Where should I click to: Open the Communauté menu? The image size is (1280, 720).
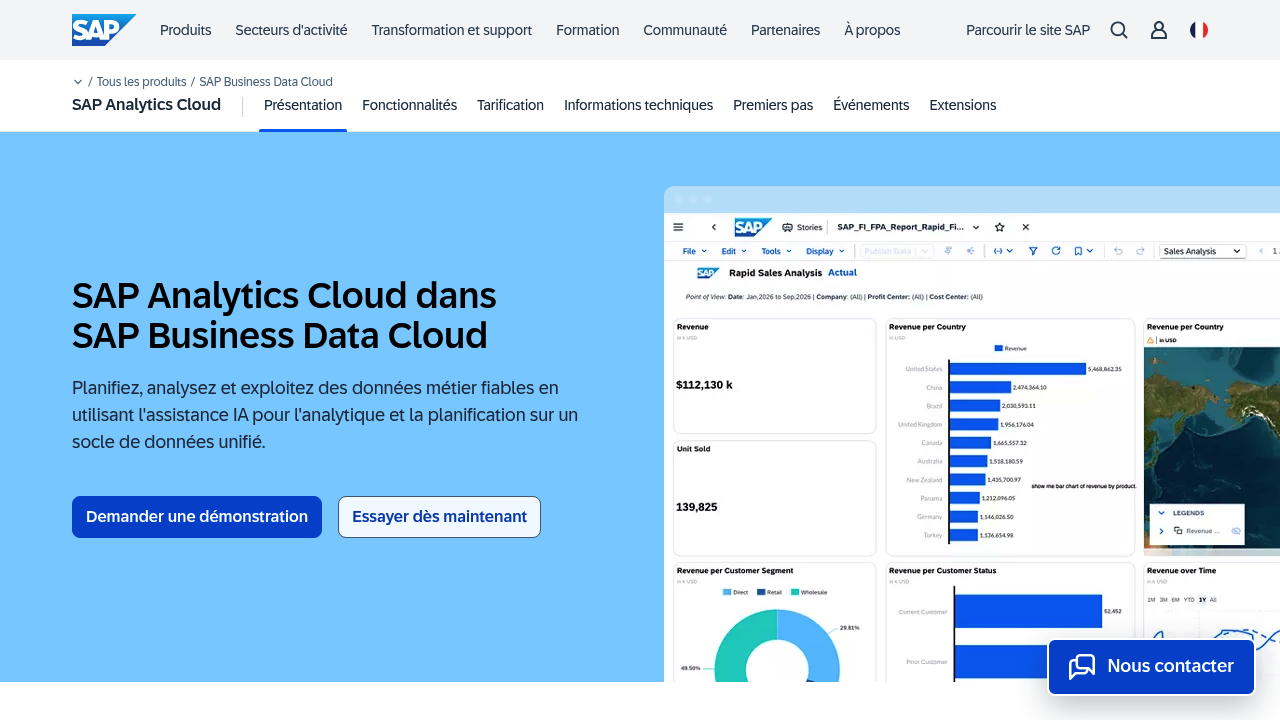click(685, 30)
